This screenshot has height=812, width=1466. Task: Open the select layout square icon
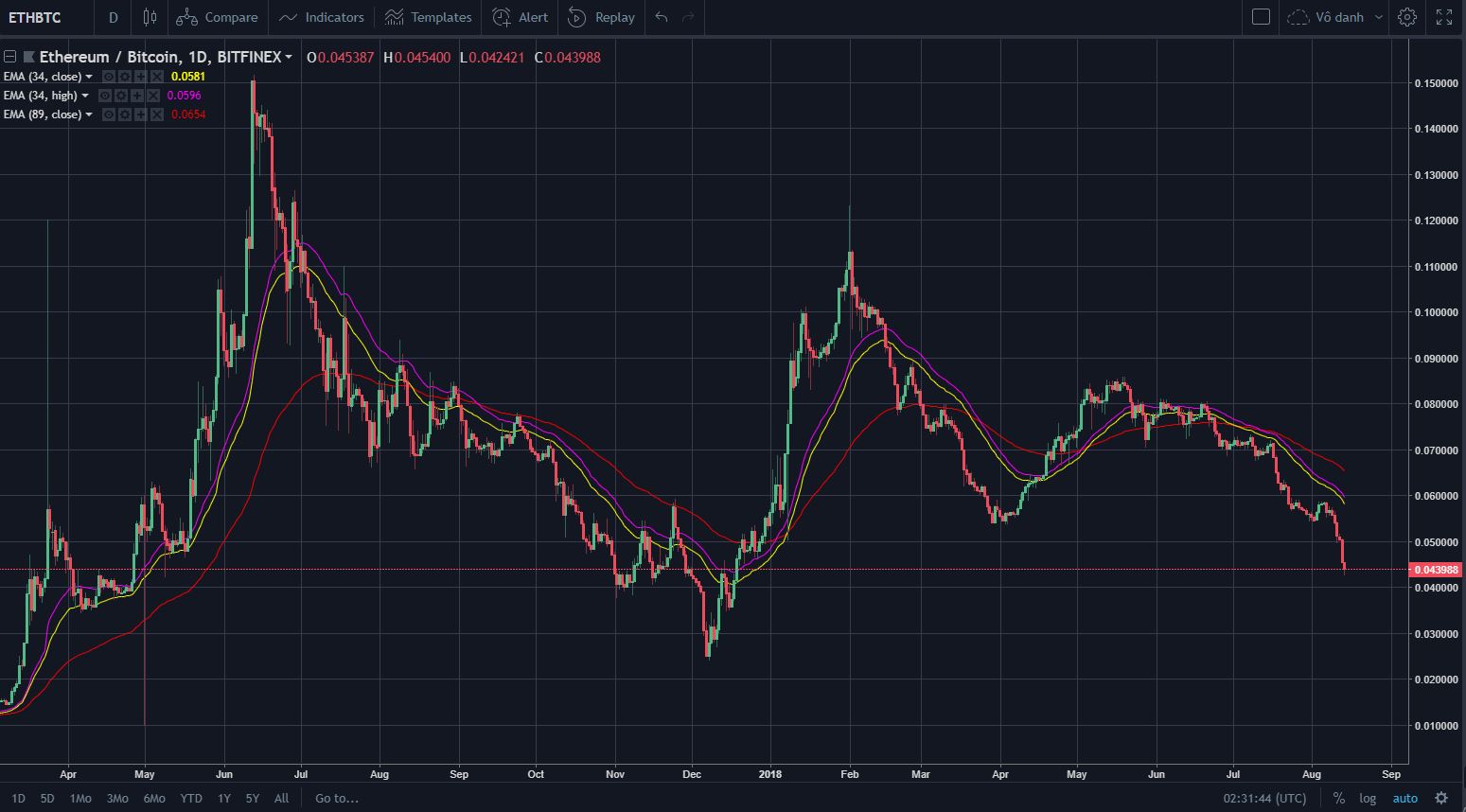tap(1261, 17)
